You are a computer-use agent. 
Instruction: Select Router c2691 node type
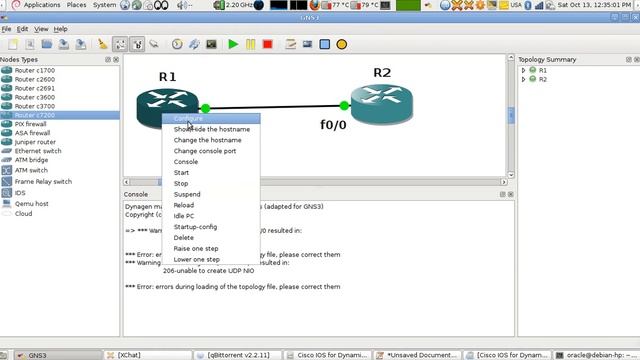coord(60,88)
